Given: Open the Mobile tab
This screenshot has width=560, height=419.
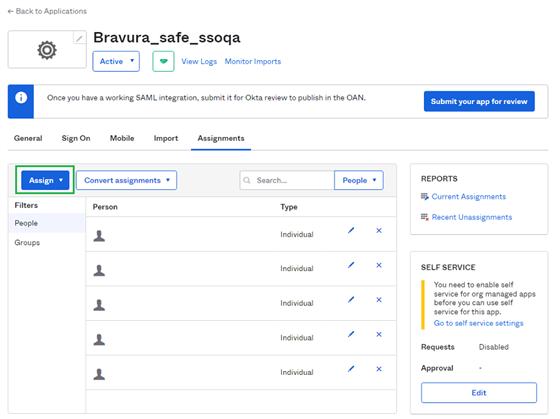Looking at the screenshot, I should [122, 138].
